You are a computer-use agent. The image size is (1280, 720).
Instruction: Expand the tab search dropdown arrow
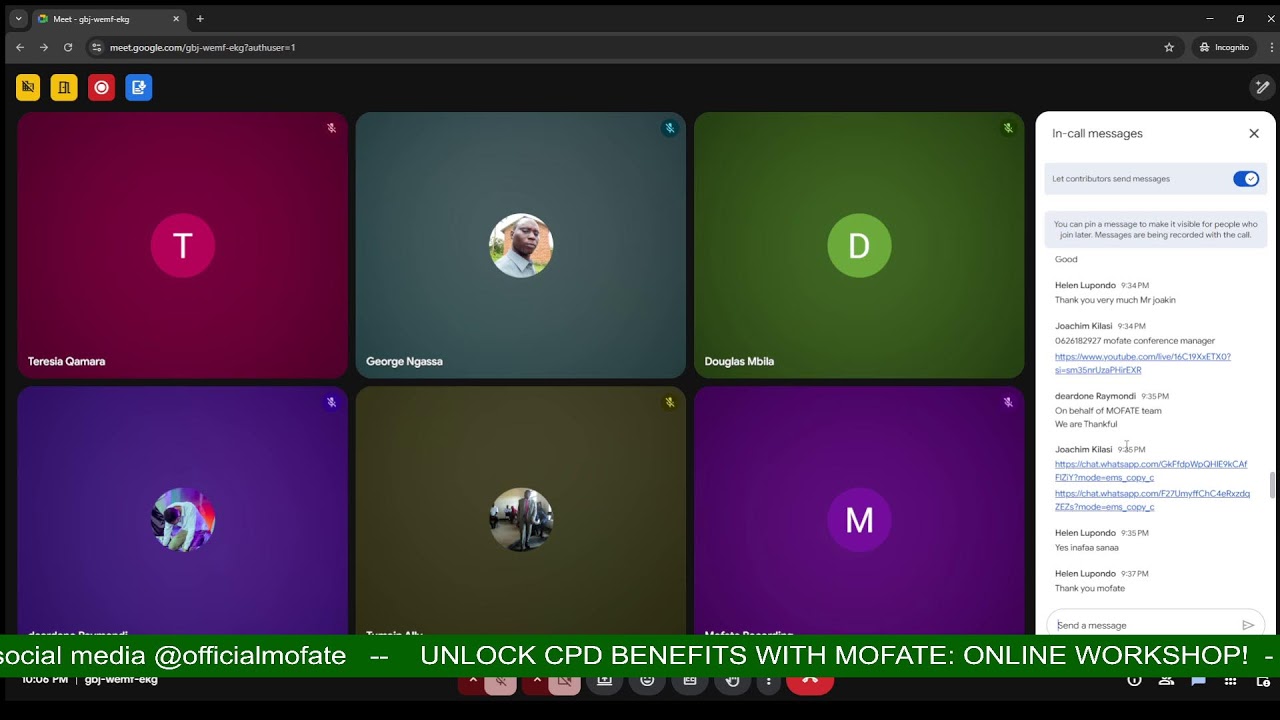(x=18, y=19)
